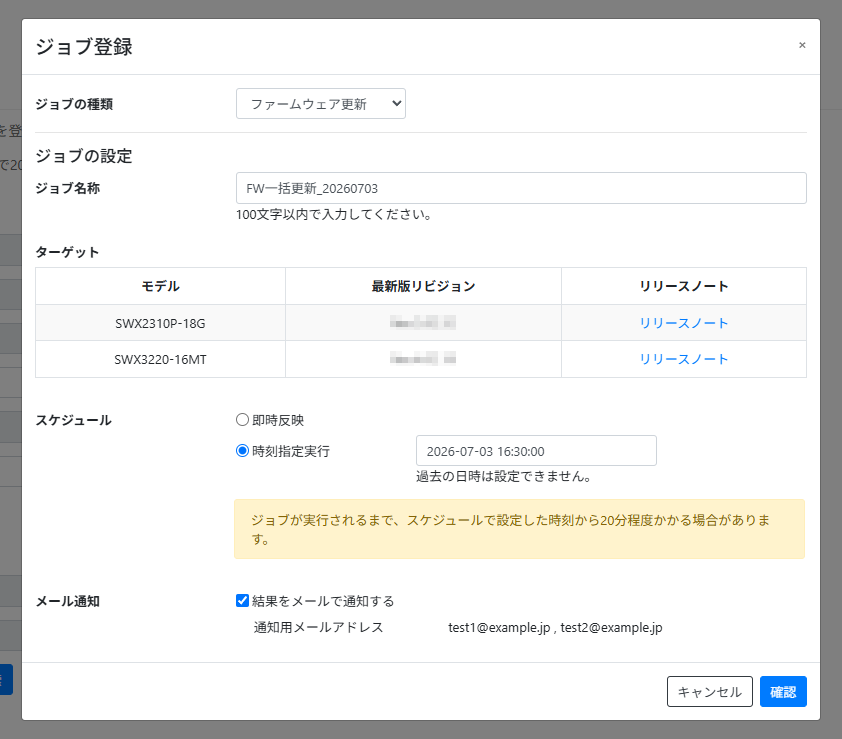The image size is (842, 739).
Task: Close the ジョブ登録 dialog with the × icon
Action: [x=802, y=45]
